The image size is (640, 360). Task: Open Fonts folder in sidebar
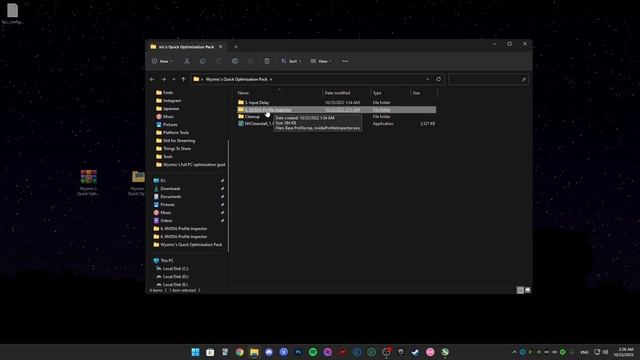[164, 93]
